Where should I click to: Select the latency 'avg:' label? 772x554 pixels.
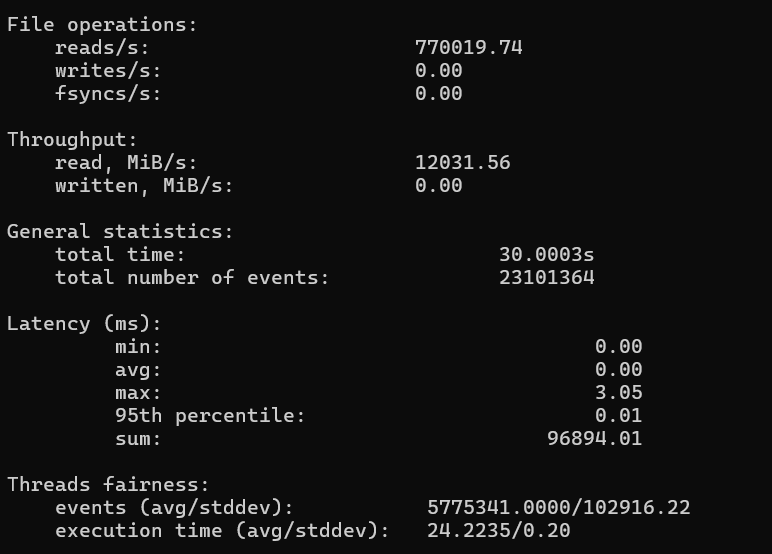coord(138,370)
